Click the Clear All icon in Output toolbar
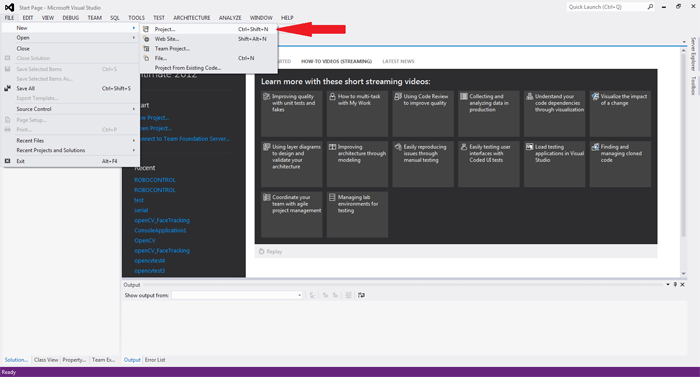Viewport: 700px width, 377px height. pos(348,295)
